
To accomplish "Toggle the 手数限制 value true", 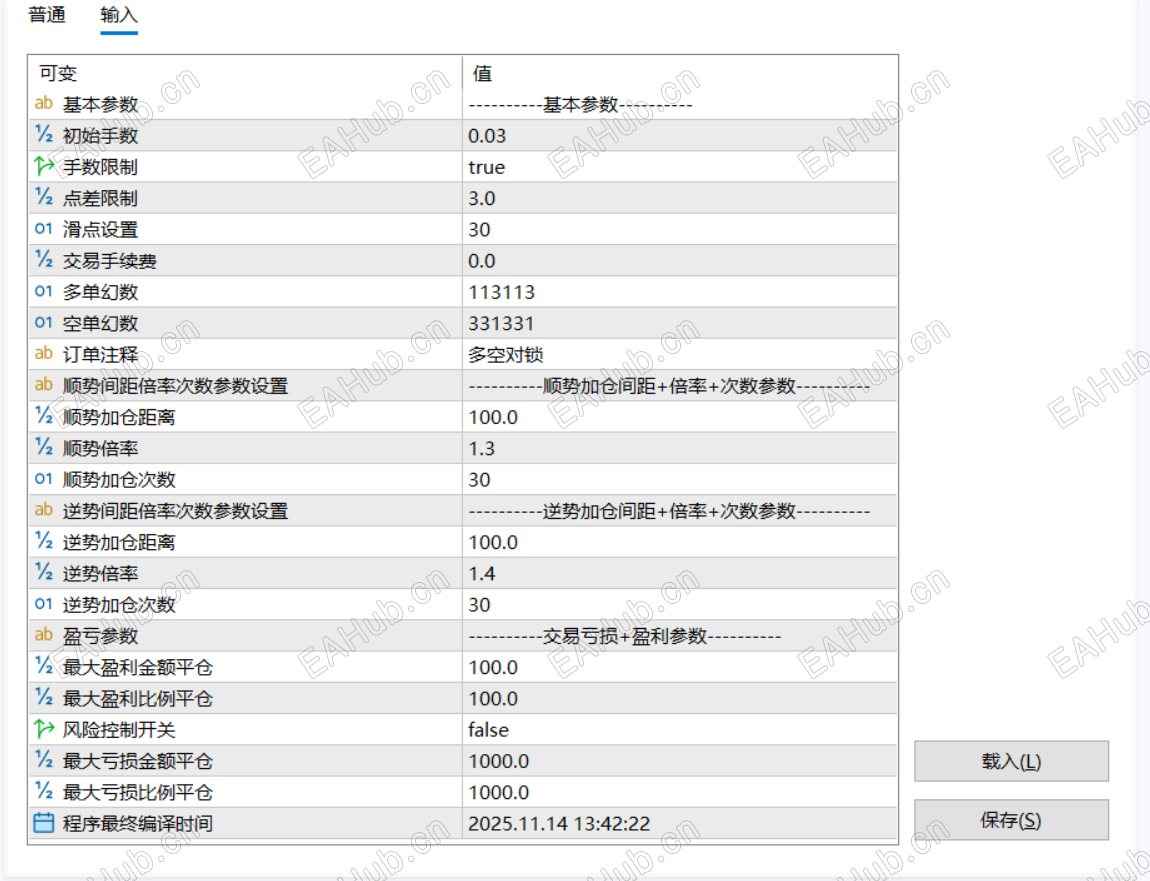I will [x=487, y=167].
